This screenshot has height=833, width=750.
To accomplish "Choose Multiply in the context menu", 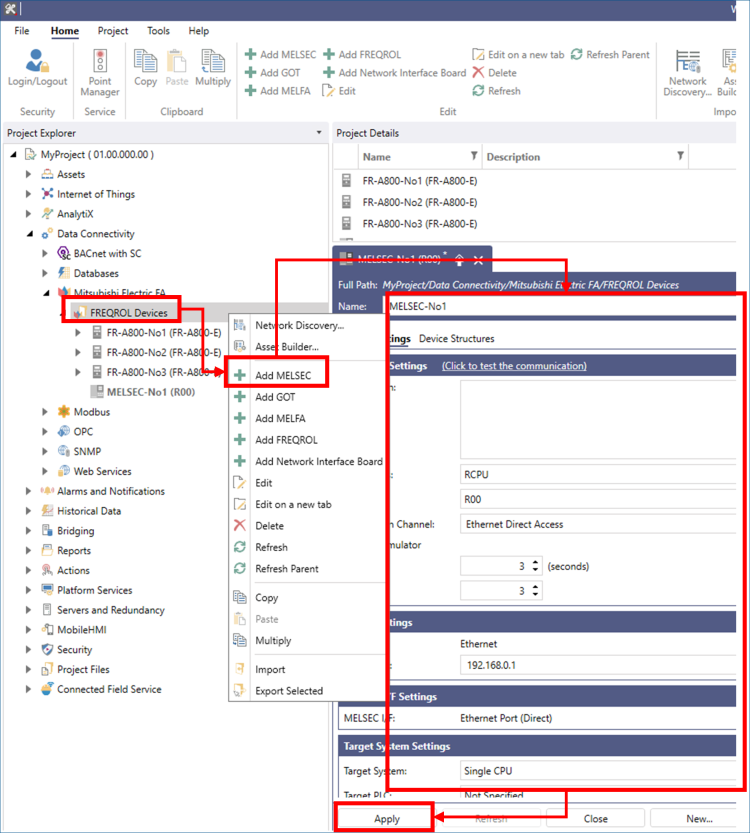I will pos(273,641).
